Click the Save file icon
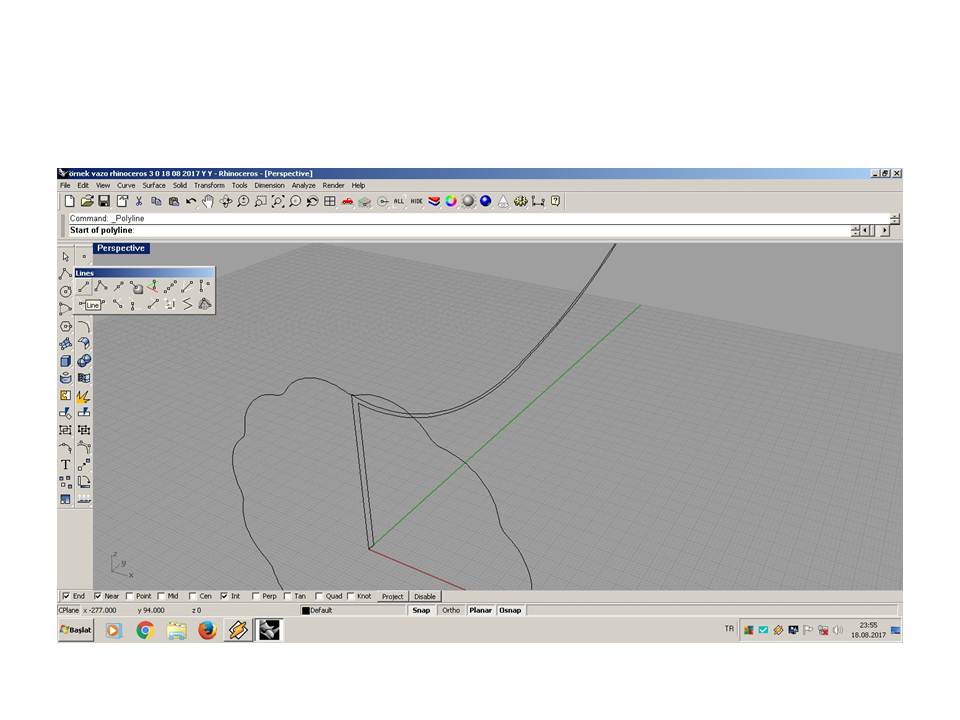 click(104, 201)
